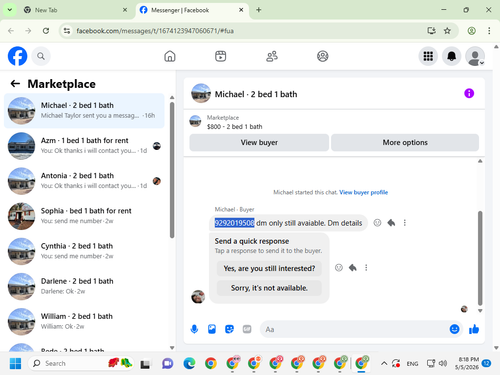
Task: Open the emoji picker in message box
Action: [454, 329]
